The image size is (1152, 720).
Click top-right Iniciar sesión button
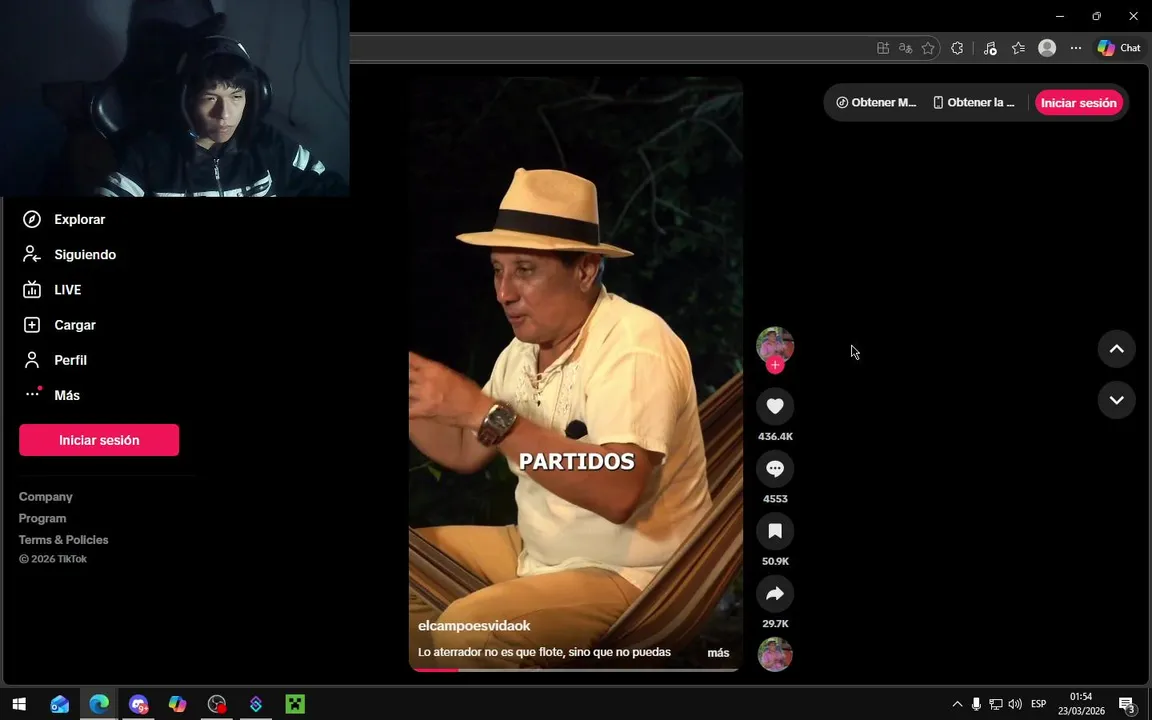[1079, 103]
